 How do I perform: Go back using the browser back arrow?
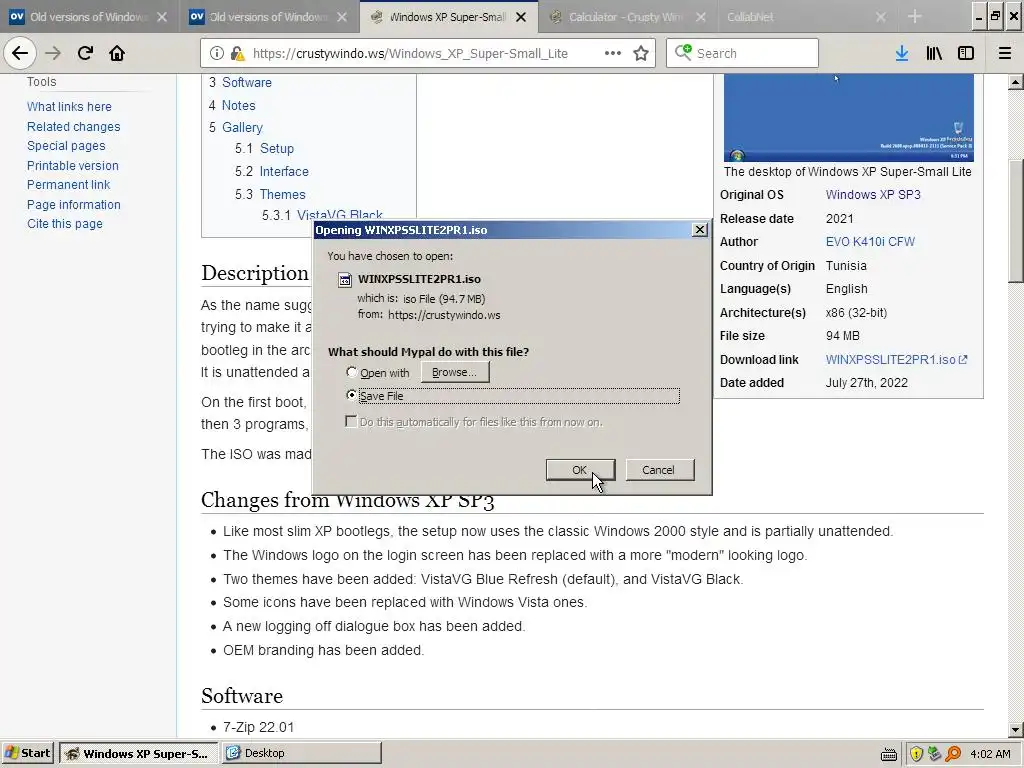click(x=20, y=53)
